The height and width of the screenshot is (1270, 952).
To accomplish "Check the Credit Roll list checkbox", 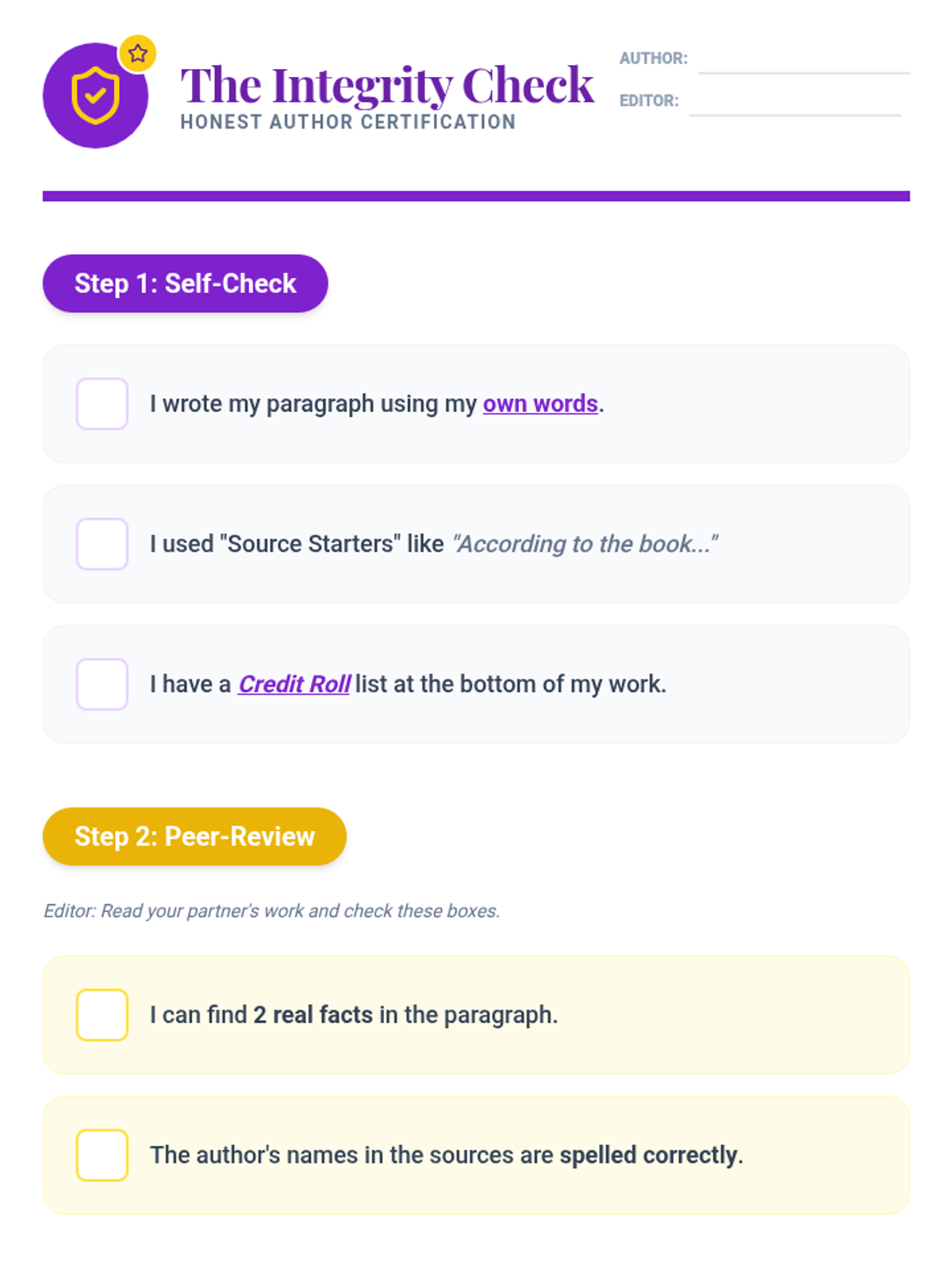I will (x=102, y=684).
